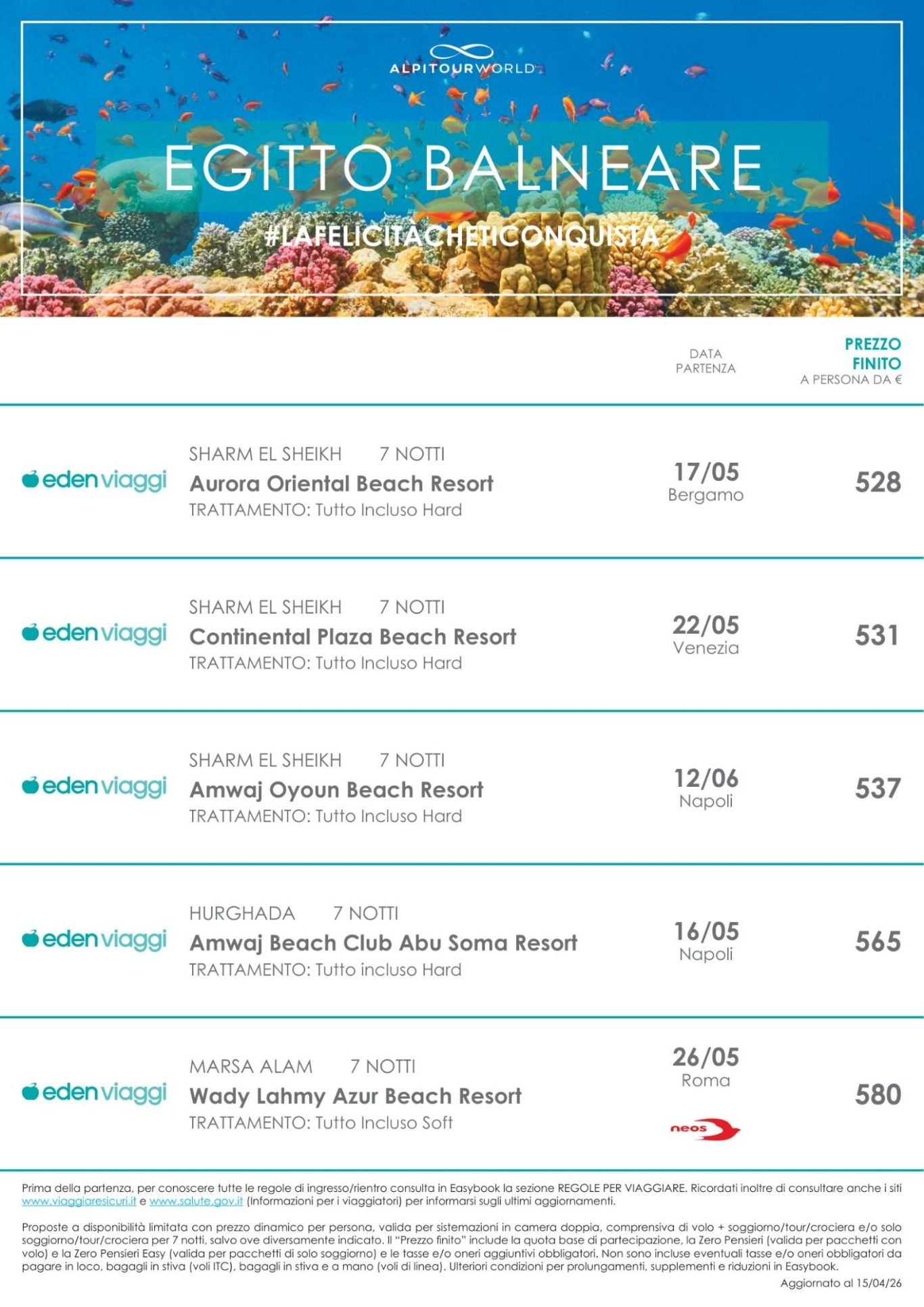Viewport: 924px width, 1307px height.
Task: Click the #LAFELICITÀCHETICONQUISTA hashtag
Action: coord(462,236)
